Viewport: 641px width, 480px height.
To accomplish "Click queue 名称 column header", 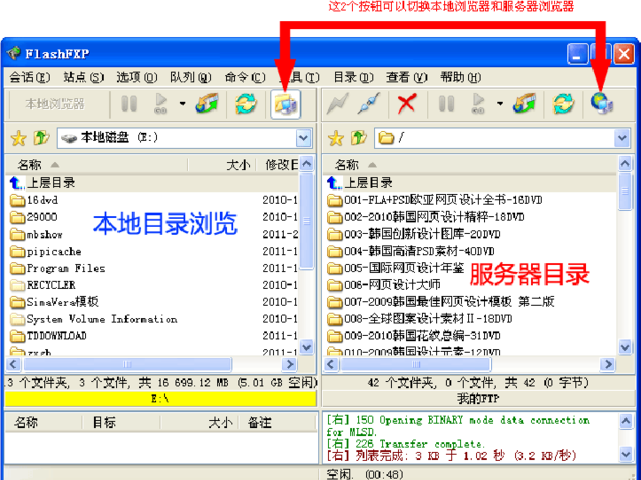I will tap(44, 422).
